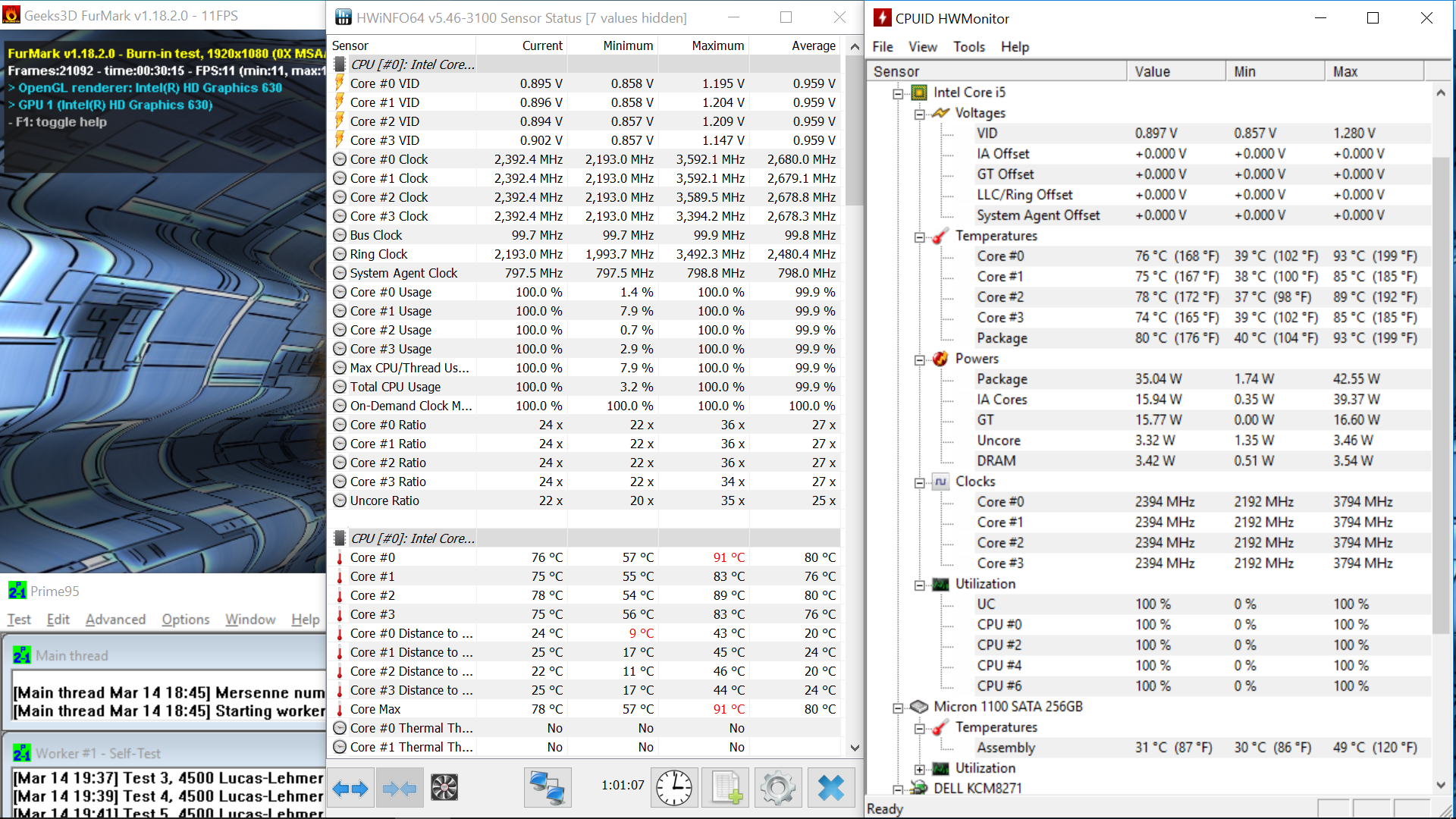This screenshot has width=1456, height=819.
Task: Click the expand columns arrows button in HWiNFO
Action: point(350,789)
